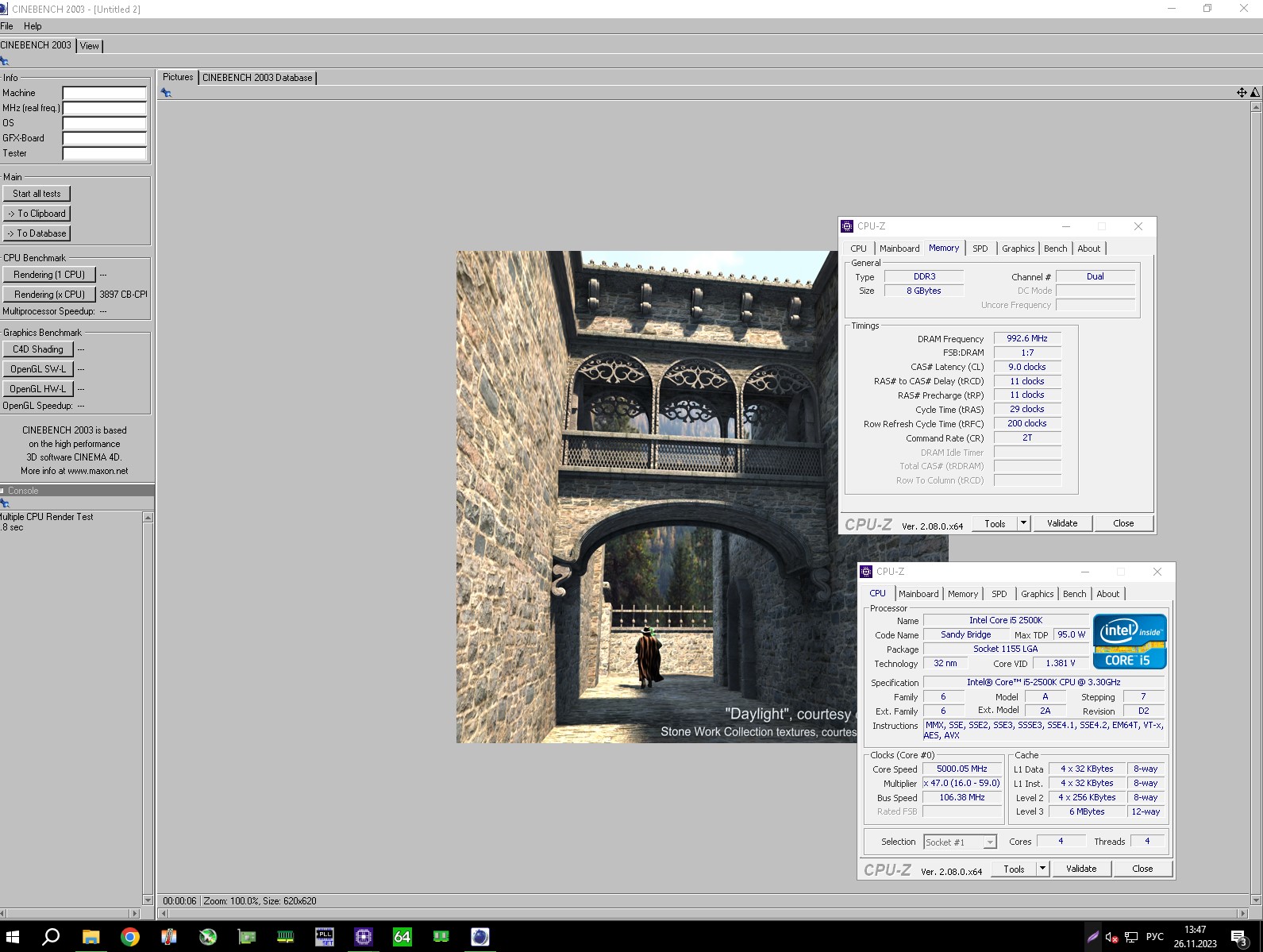Viewport: 1263px width, 952px height.
Task: Click the Machine input field
Action: [105, 93]
